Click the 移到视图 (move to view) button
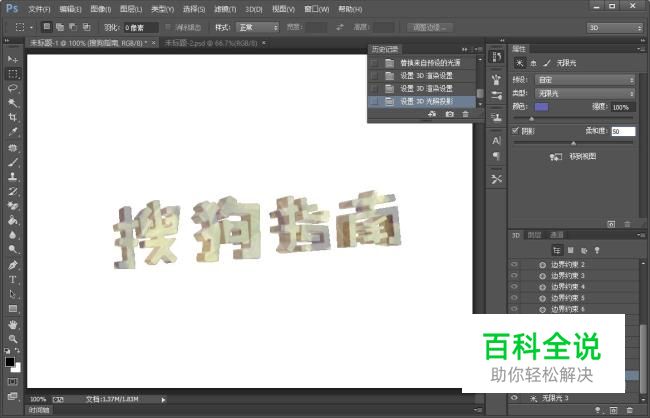 pos(573,157)
